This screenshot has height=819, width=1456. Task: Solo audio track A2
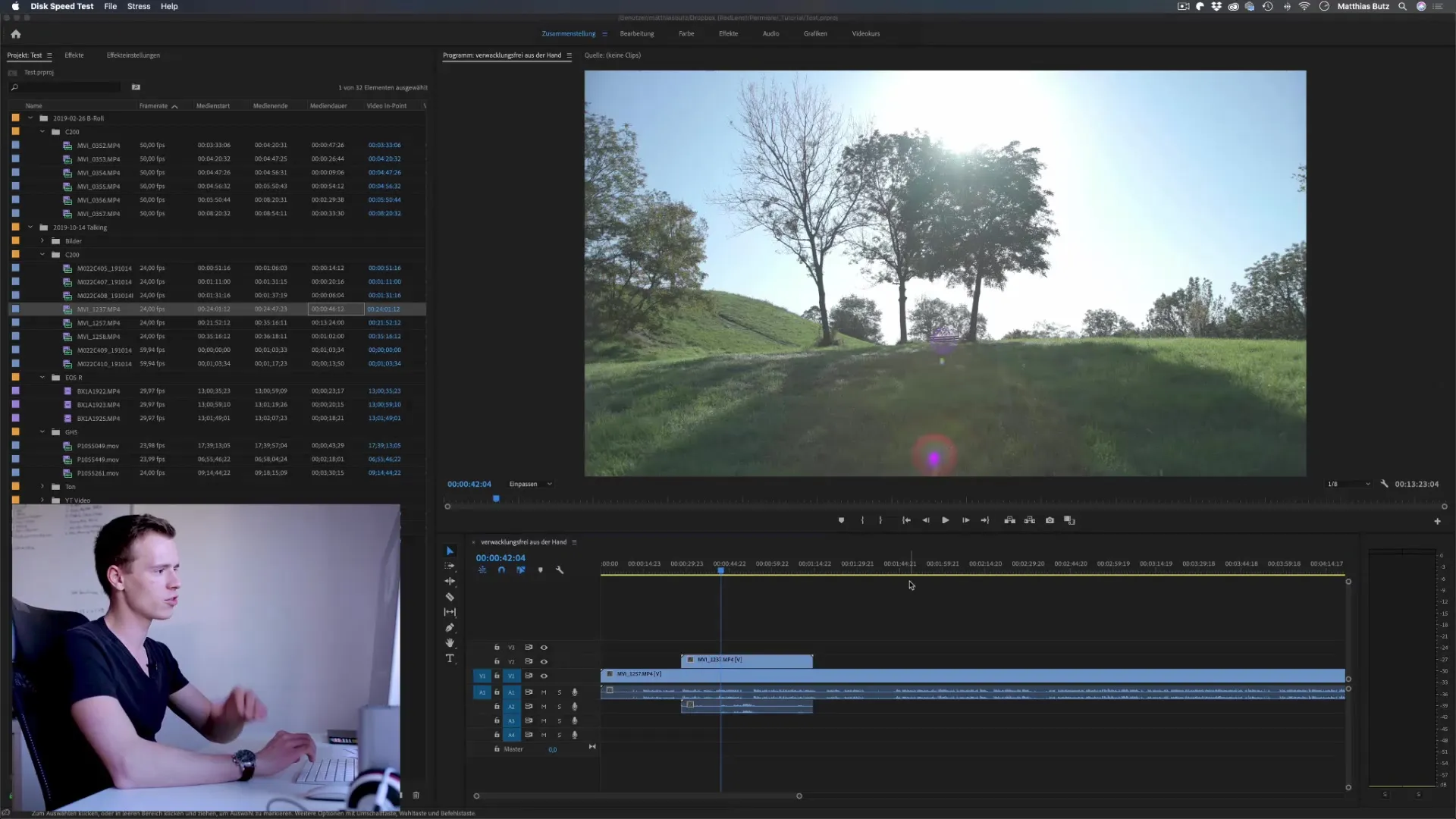pos(560,707)
